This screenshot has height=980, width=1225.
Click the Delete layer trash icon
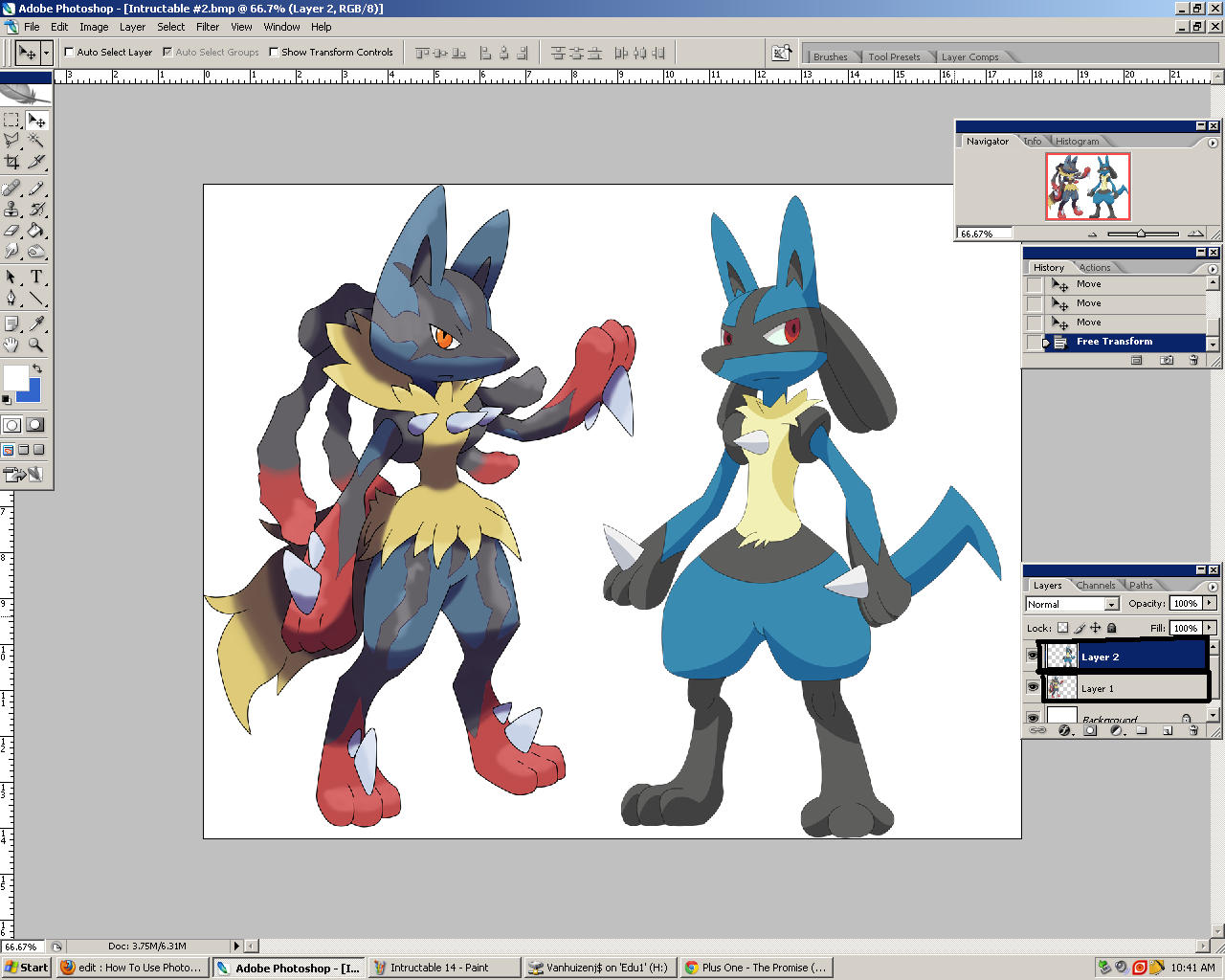coord(1193,730)
